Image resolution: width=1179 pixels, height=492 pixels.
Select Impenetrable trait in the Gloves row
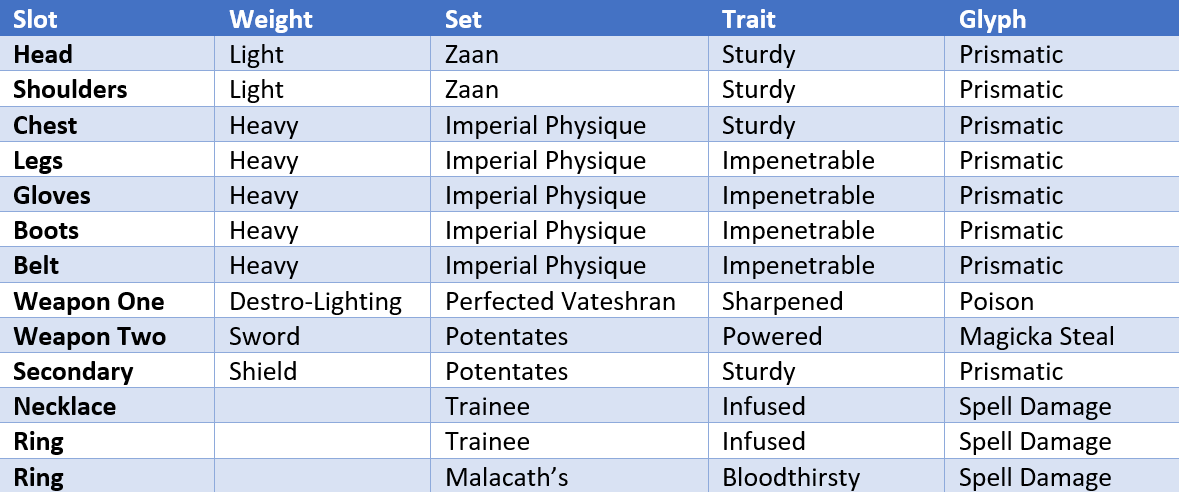click(799, 196)
